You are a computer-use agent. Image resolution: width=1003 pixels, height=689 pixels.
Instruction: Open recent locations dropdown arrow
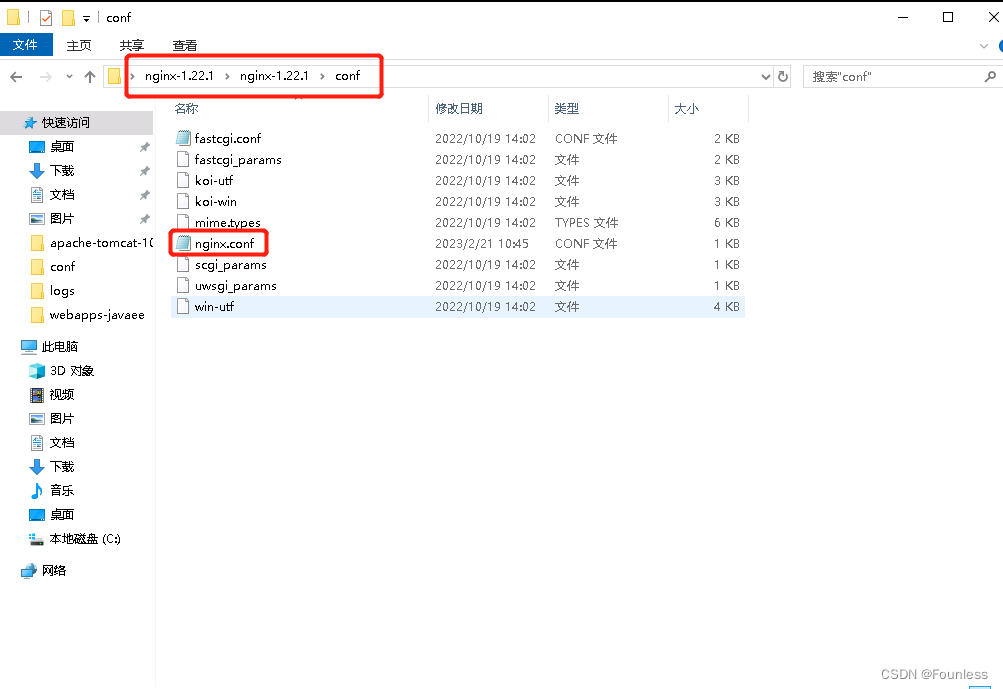[69, 77]
